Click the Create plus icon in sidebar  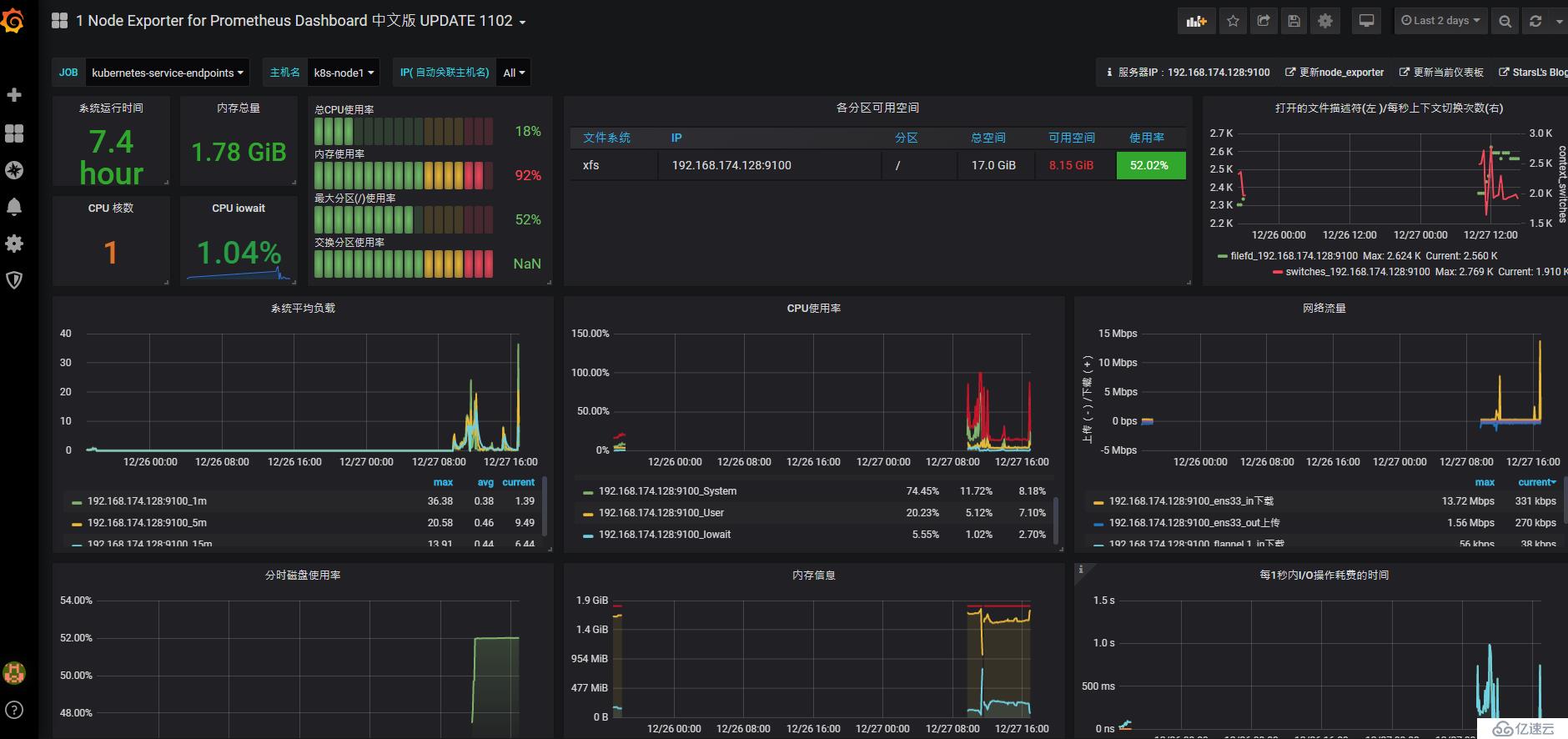pyautogui.click(x=14, y=95)
